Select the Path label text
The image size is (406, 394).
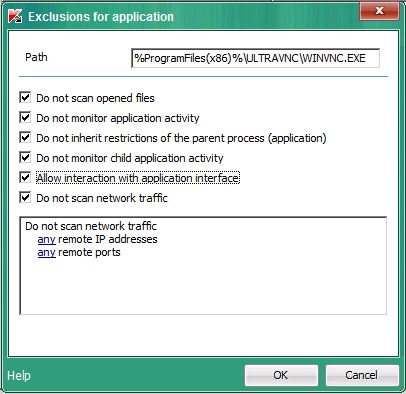[36, 57]
